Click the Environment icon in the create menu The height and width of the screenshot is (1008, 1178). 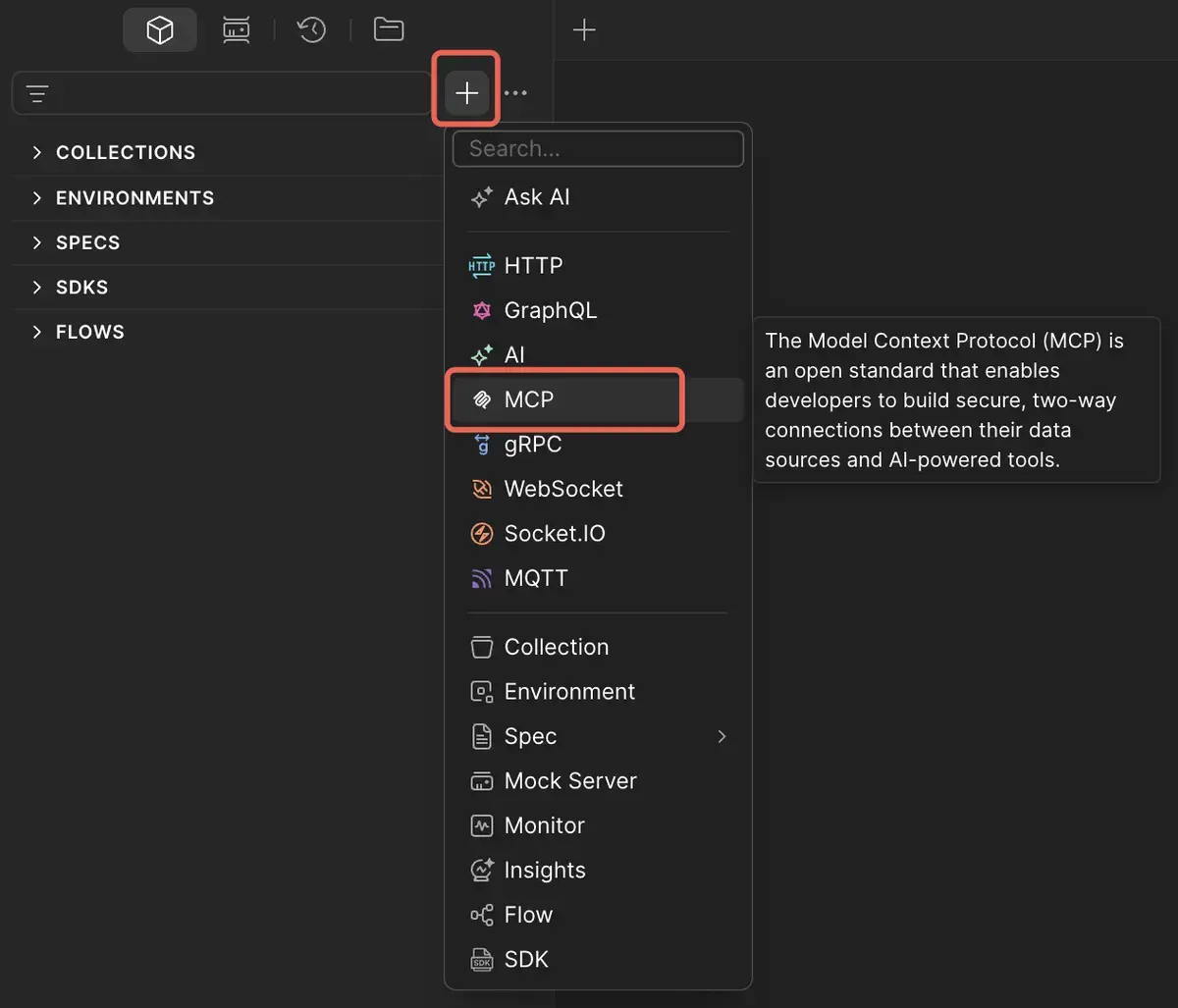point(481,692)
